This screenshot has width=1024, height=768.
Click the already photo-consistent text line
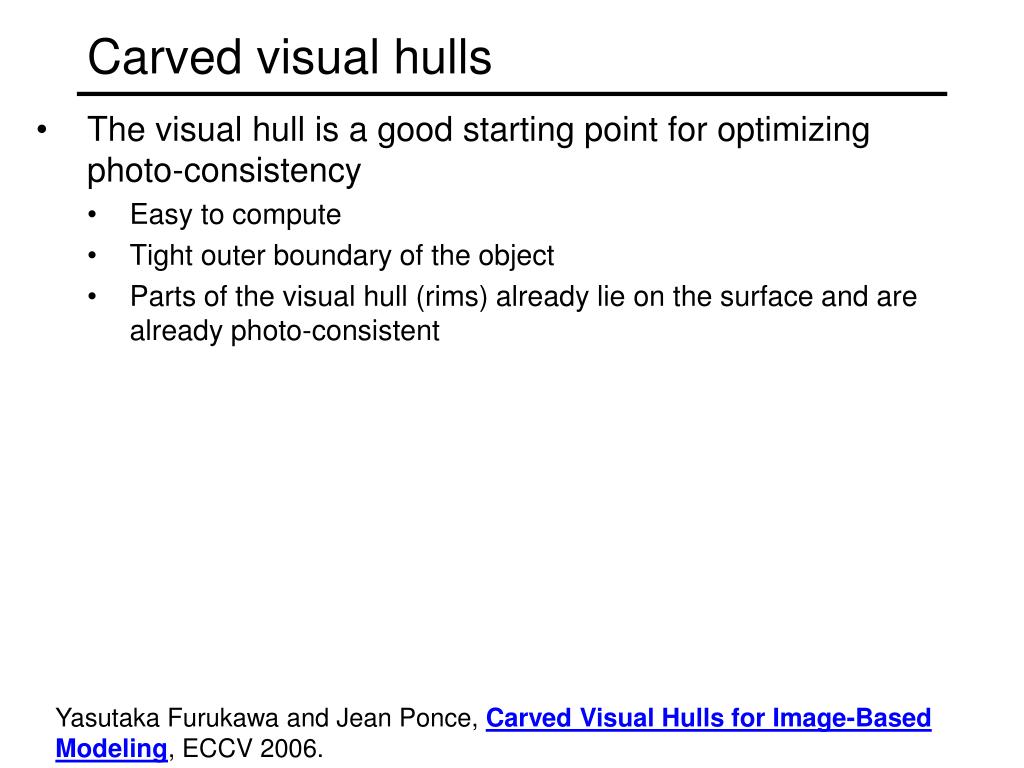point(285,330)
